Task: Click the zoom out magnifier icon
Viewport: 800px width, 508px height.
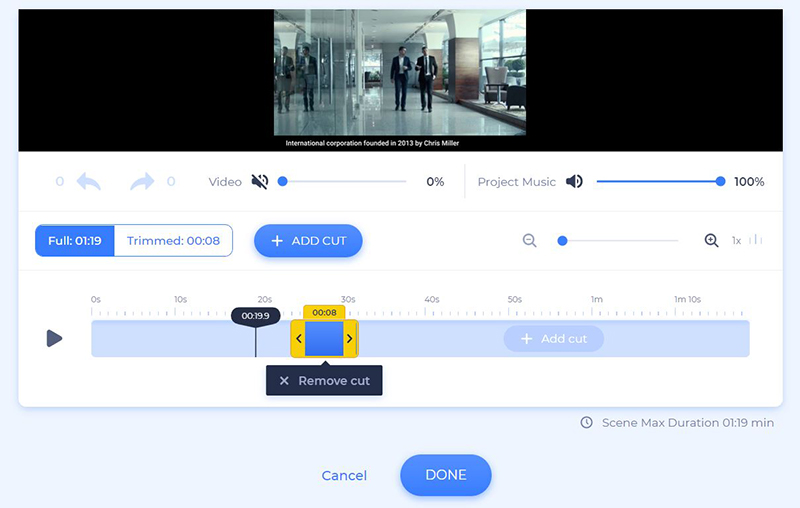Action: click(x=530, y=241)
